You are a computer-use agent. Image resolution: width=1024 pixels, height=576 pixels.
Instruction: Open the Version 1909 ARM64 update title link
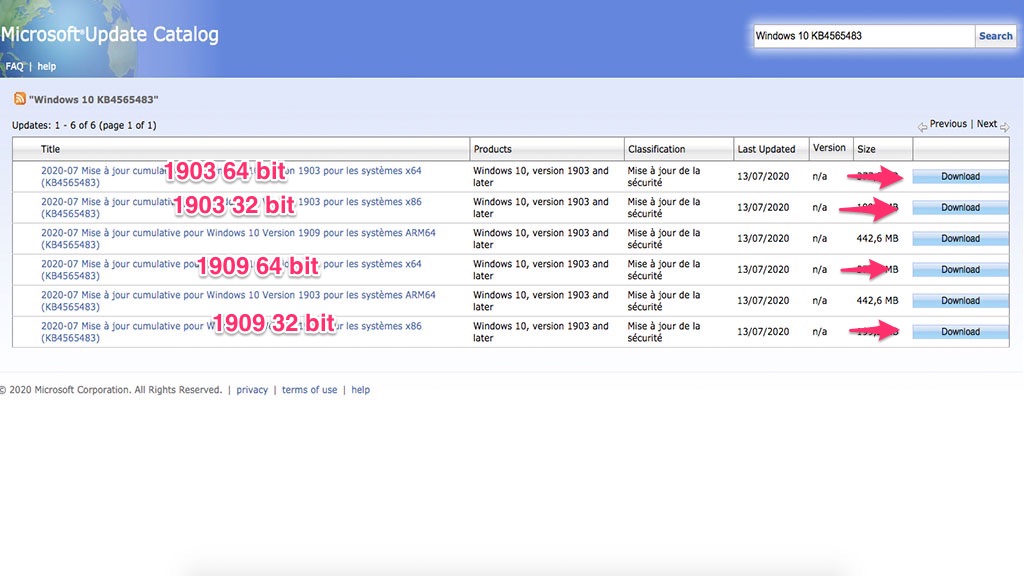pos(238,238)
